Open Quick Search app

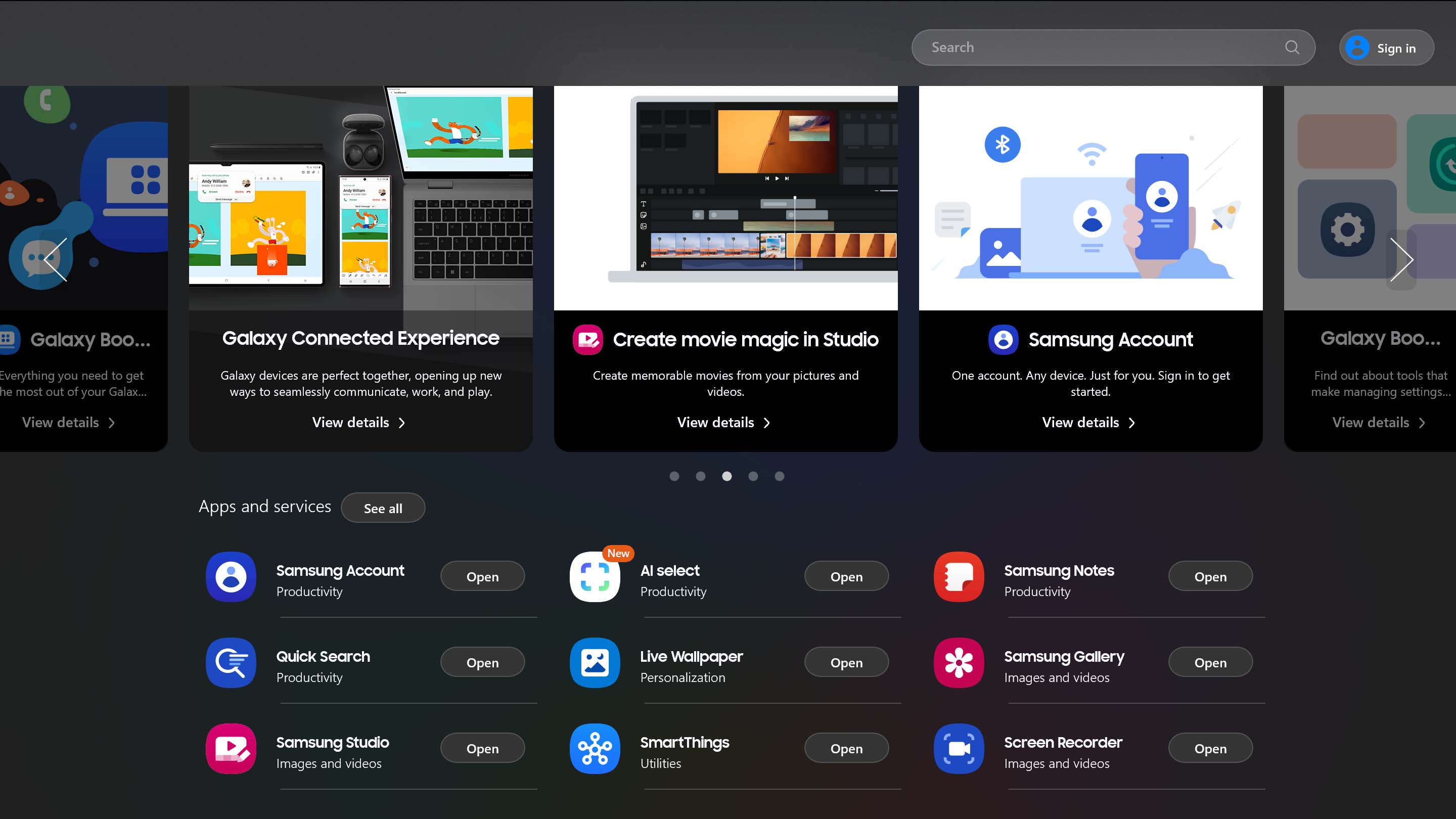pyautogui.click(x=481, y=662)
